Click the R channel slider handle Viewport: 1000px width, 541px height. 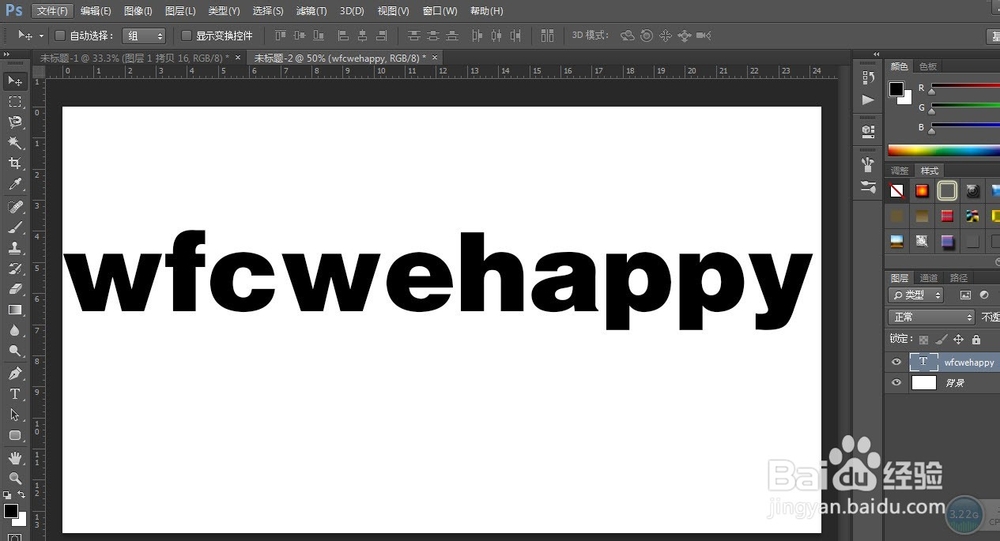pos(932,93)
